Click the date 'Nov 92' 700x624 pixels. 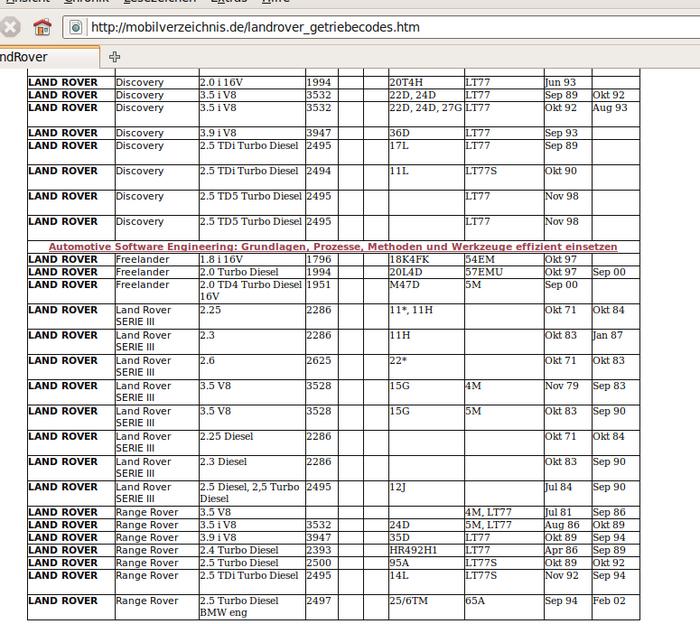click(x=562, y=575)
